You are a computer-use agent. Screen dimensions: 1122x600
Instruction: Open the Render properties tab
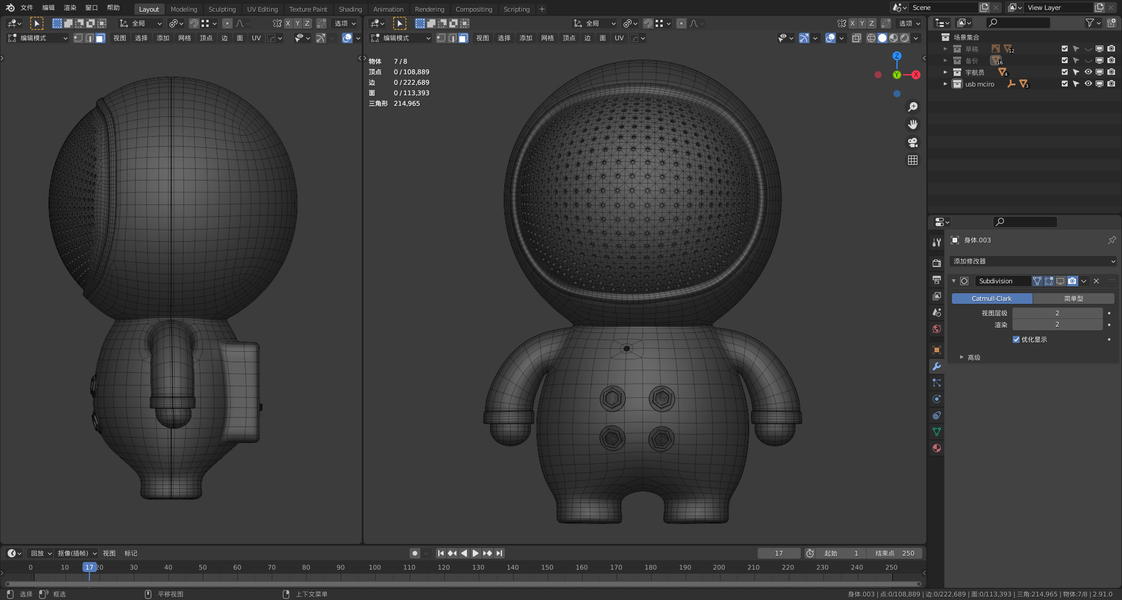937,263
